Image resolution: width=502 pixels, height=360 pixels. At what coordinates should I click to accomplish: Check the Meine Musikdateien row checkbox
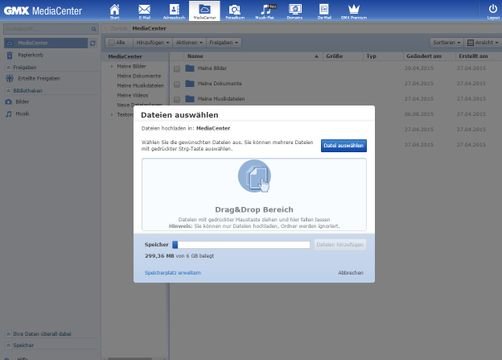pyautogui.click(x=177, y=99)
